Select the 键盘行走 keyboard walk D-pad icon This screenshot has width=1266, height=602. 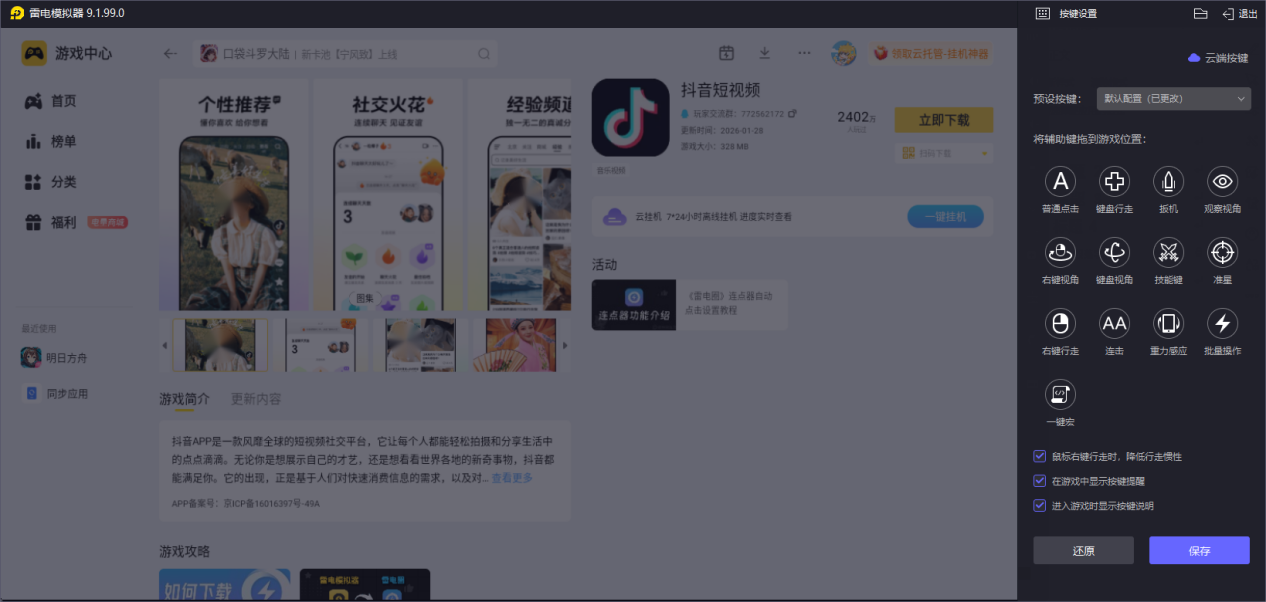(x=1114, y=181)
